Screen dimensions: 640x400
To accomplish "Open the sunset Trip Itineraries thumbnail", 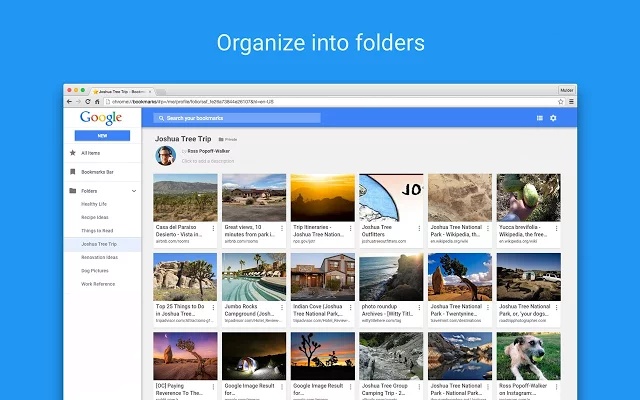I will 322,198.
